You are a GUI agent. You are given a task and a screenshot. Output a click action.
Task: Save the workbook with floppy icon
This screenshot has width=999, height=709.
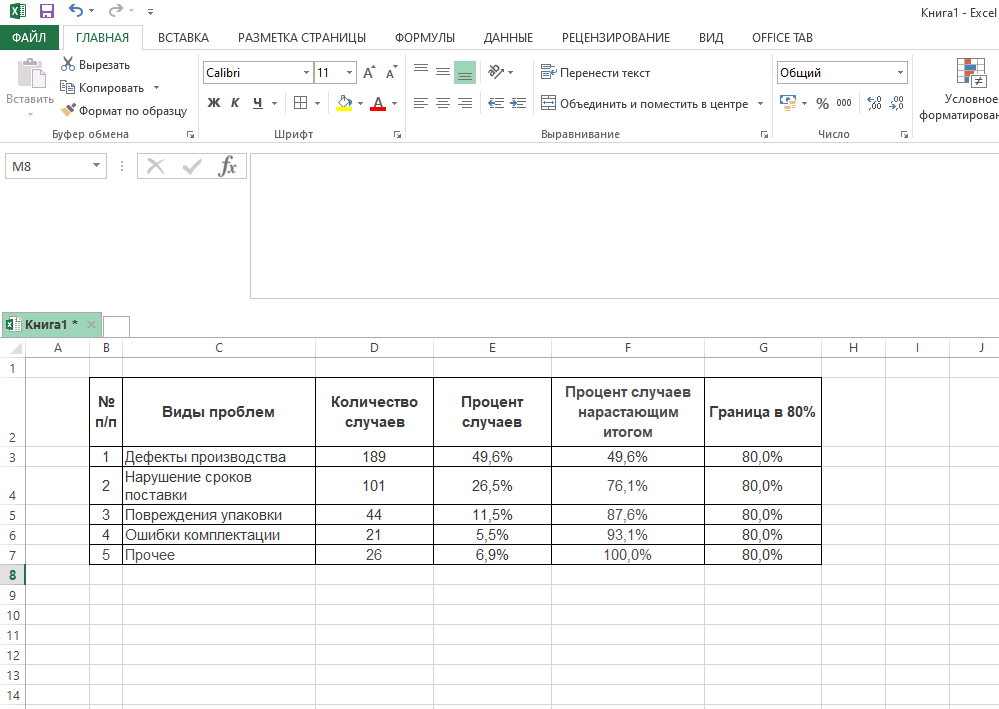click(x=47, y=11)
